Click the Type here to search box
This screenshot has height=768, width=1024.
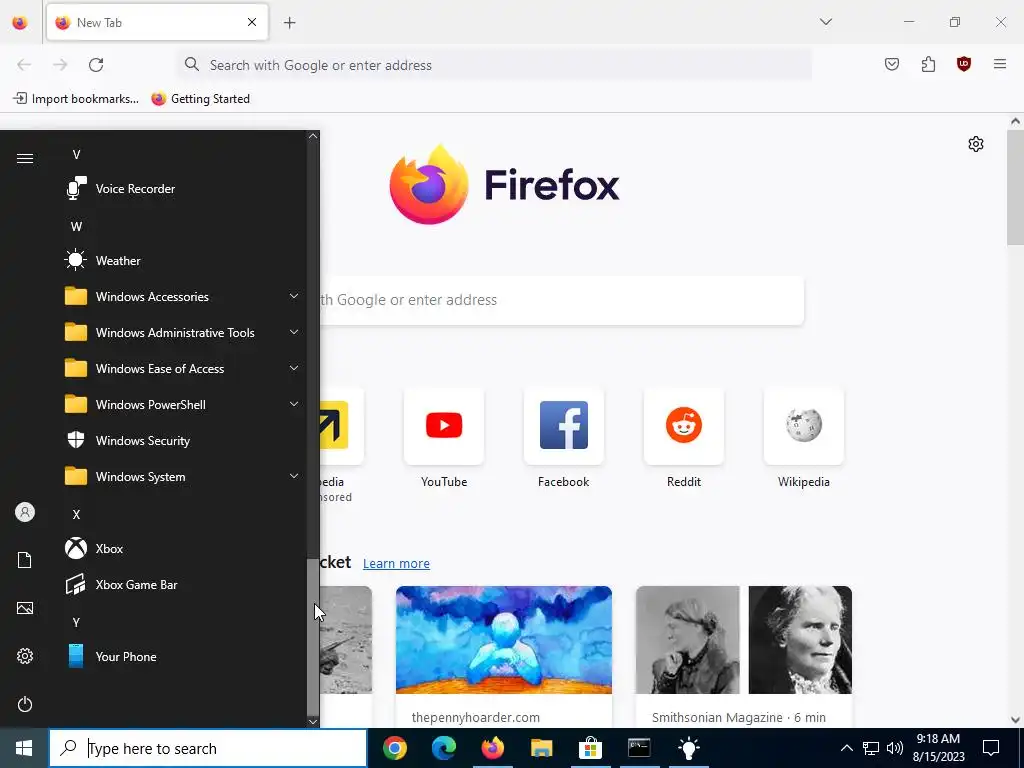(208, 748)
